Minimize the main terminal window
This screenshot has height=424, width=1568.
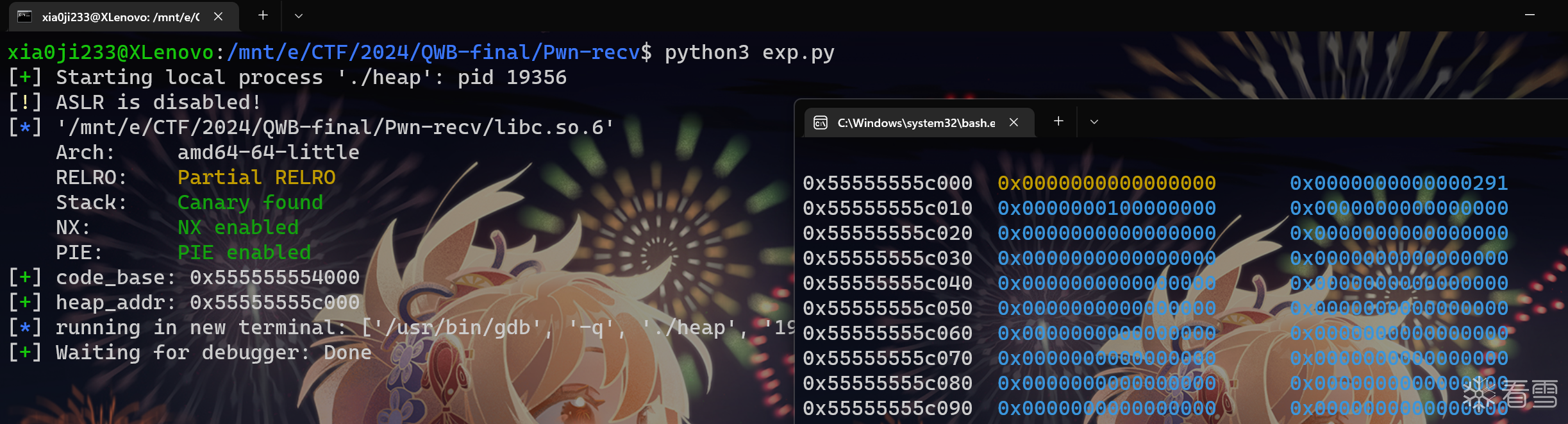(1530, 15)
